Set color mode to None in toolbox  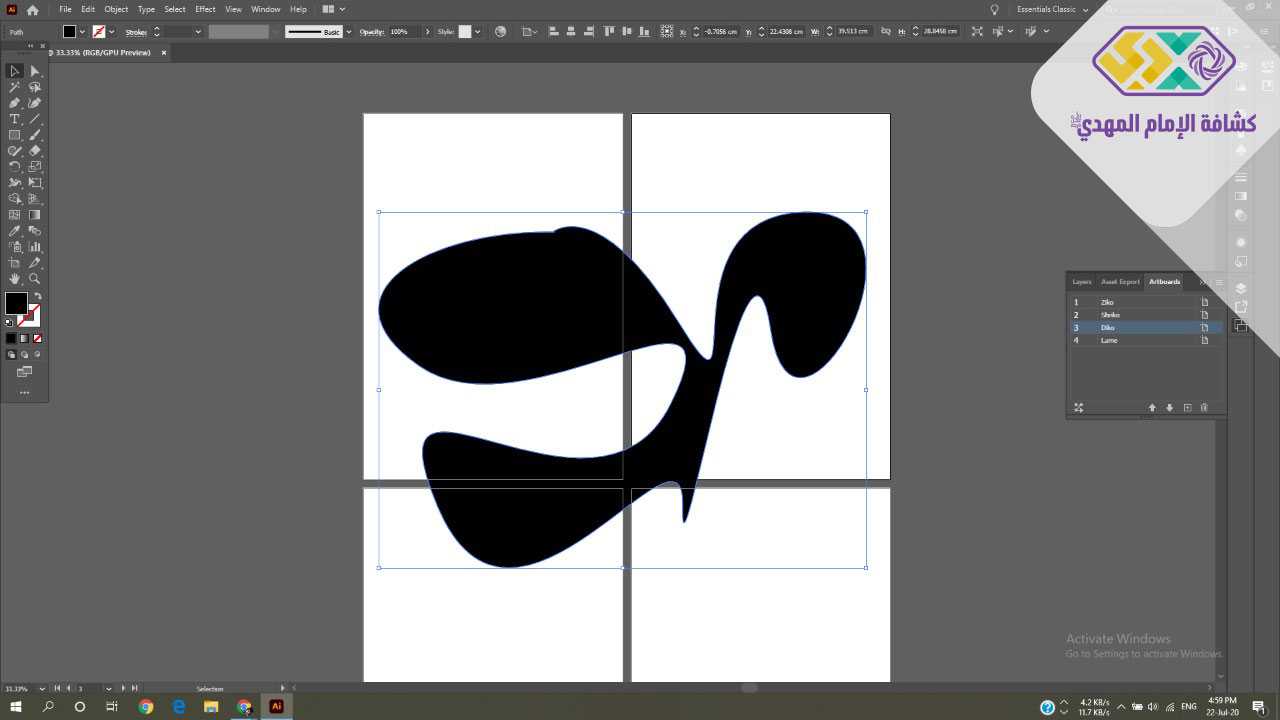[x=37, y=339]
